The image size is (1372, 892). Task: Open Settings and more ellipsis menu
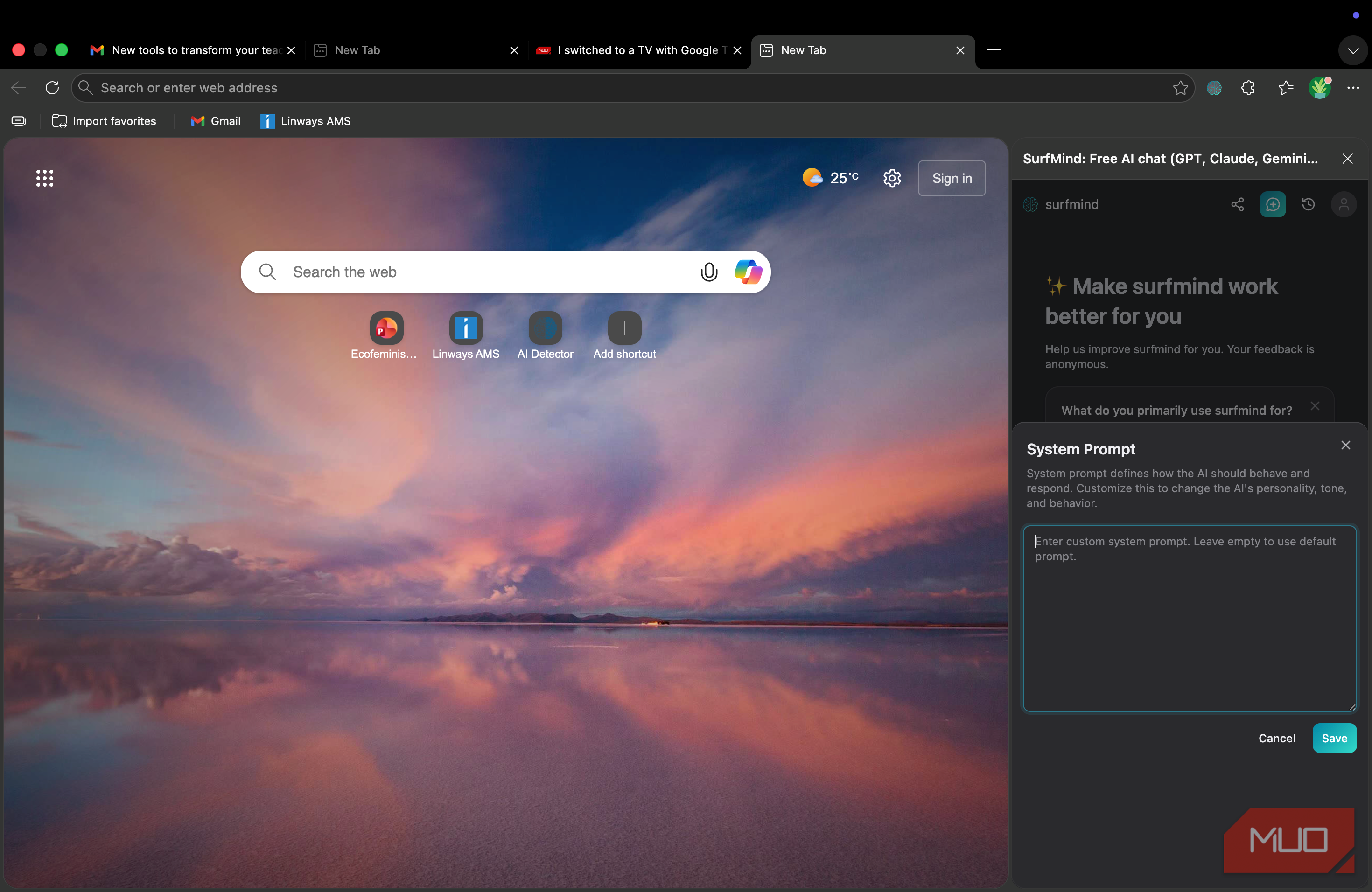1353,88
